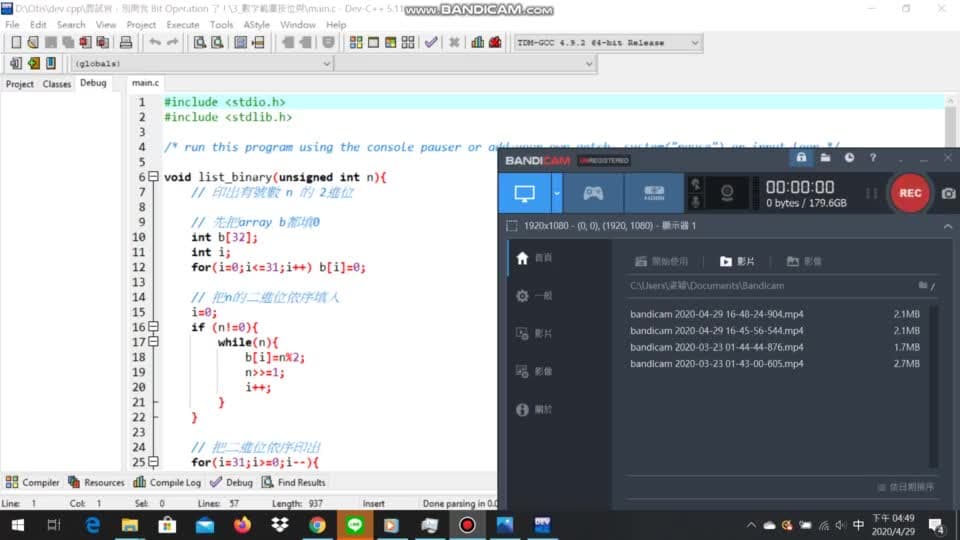The width and height of the screenshot is (960, 540).
Task: Toggle Bandicam pause recording button
Action: tap(871, 193)
